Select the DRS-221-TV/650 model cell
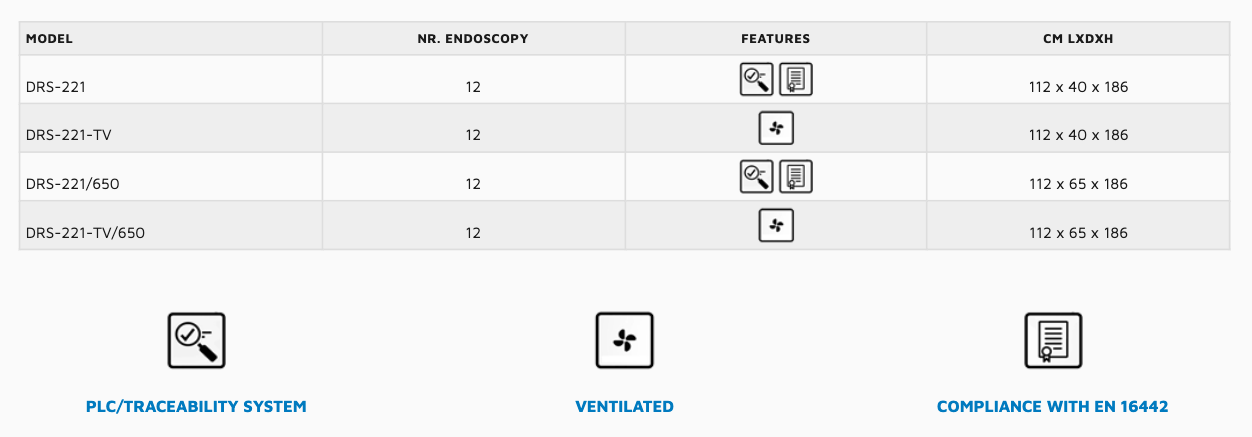 (x=171, y=232)
